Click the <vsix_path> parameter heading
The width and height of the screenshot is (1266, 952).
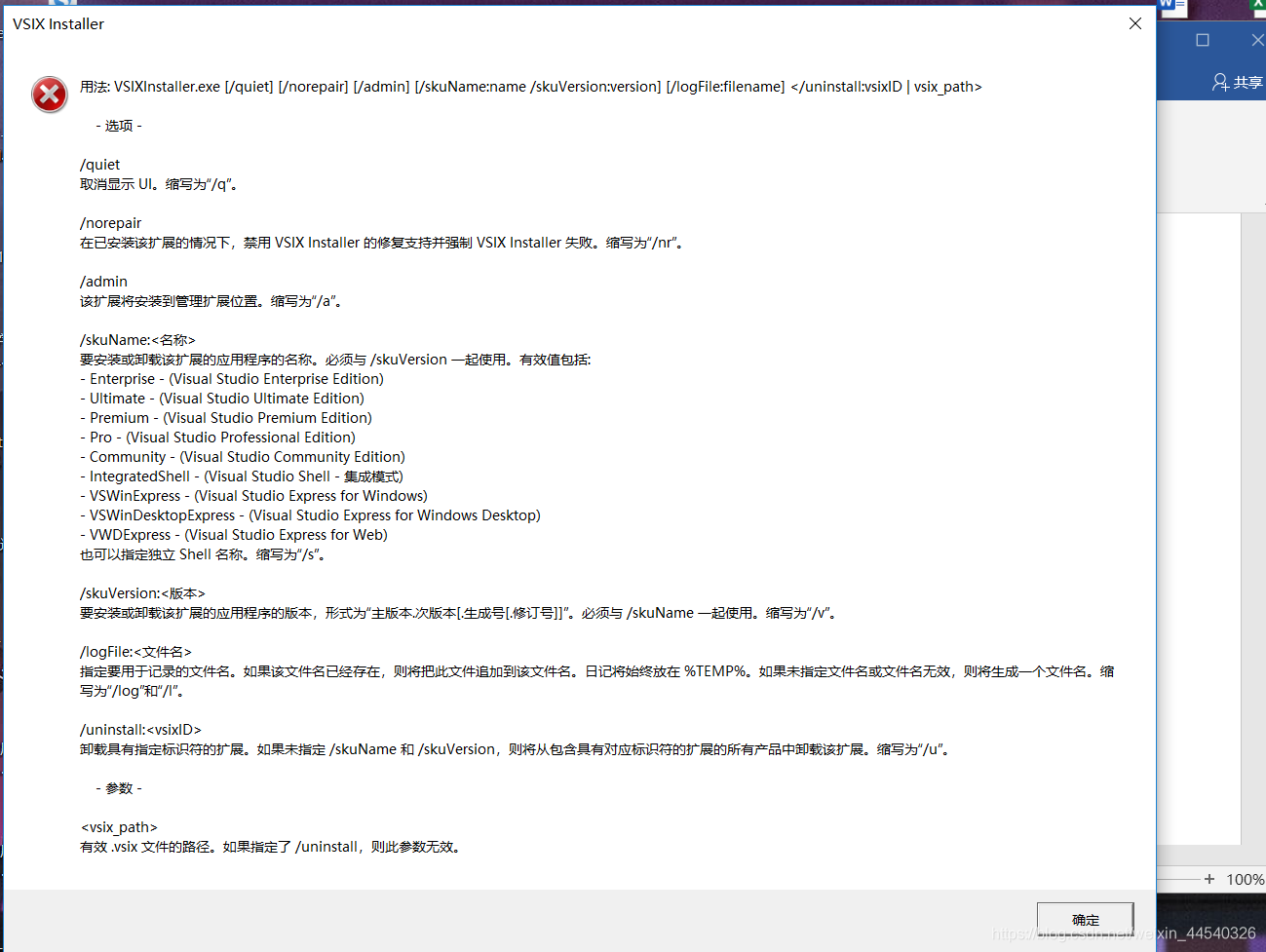pos(119,827)
